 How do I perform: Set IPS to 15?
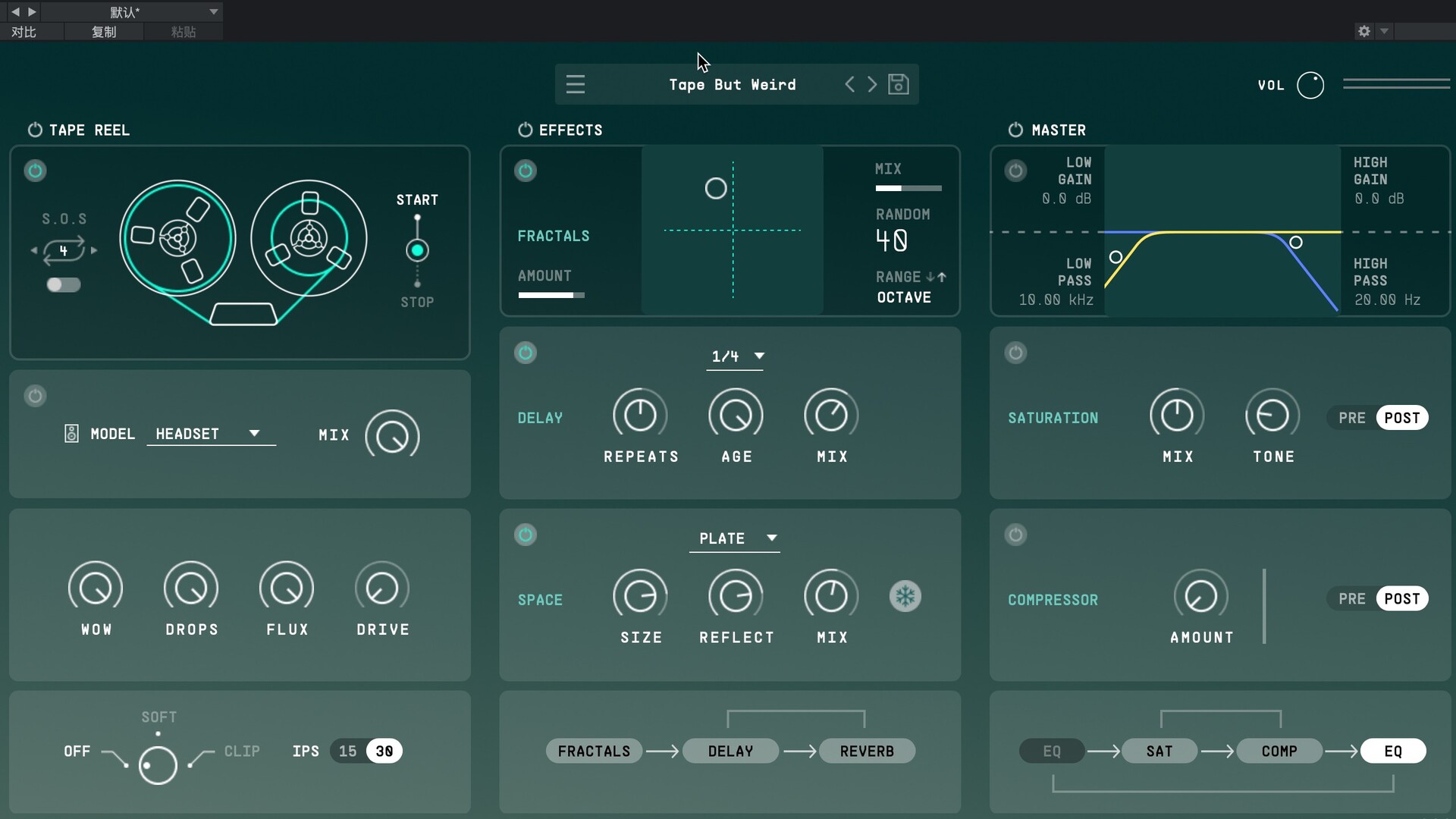pyautogui.click(x=348, y=751)
